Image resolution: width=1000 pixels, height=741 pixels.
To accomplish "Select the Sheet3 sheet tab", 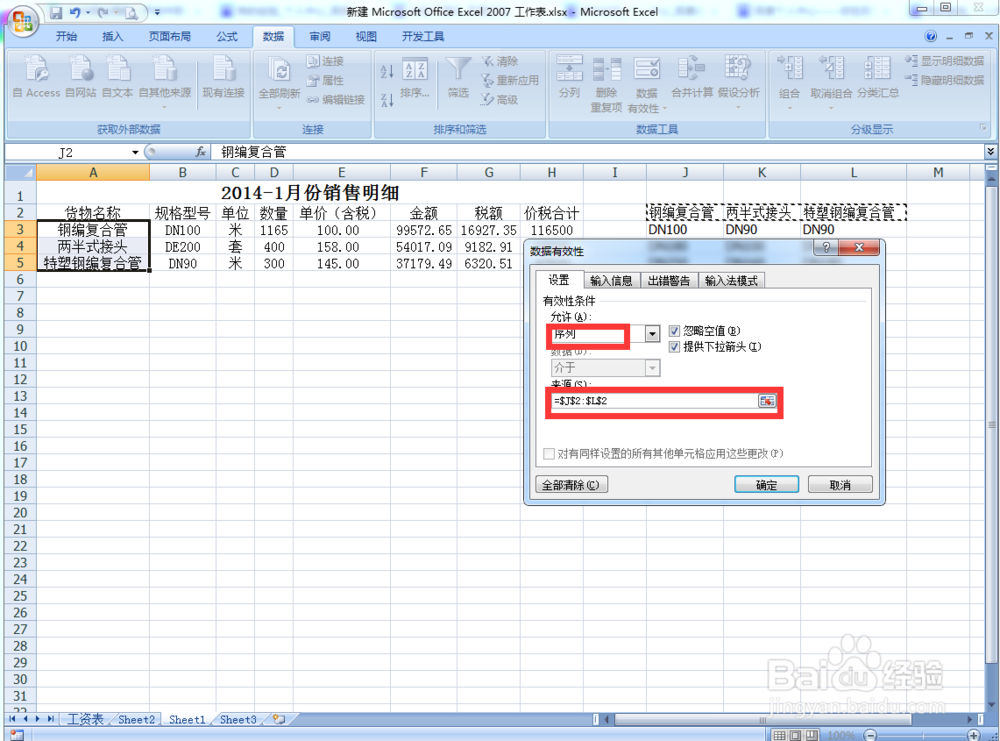I will pyautogui.click(x=238, y=719).
